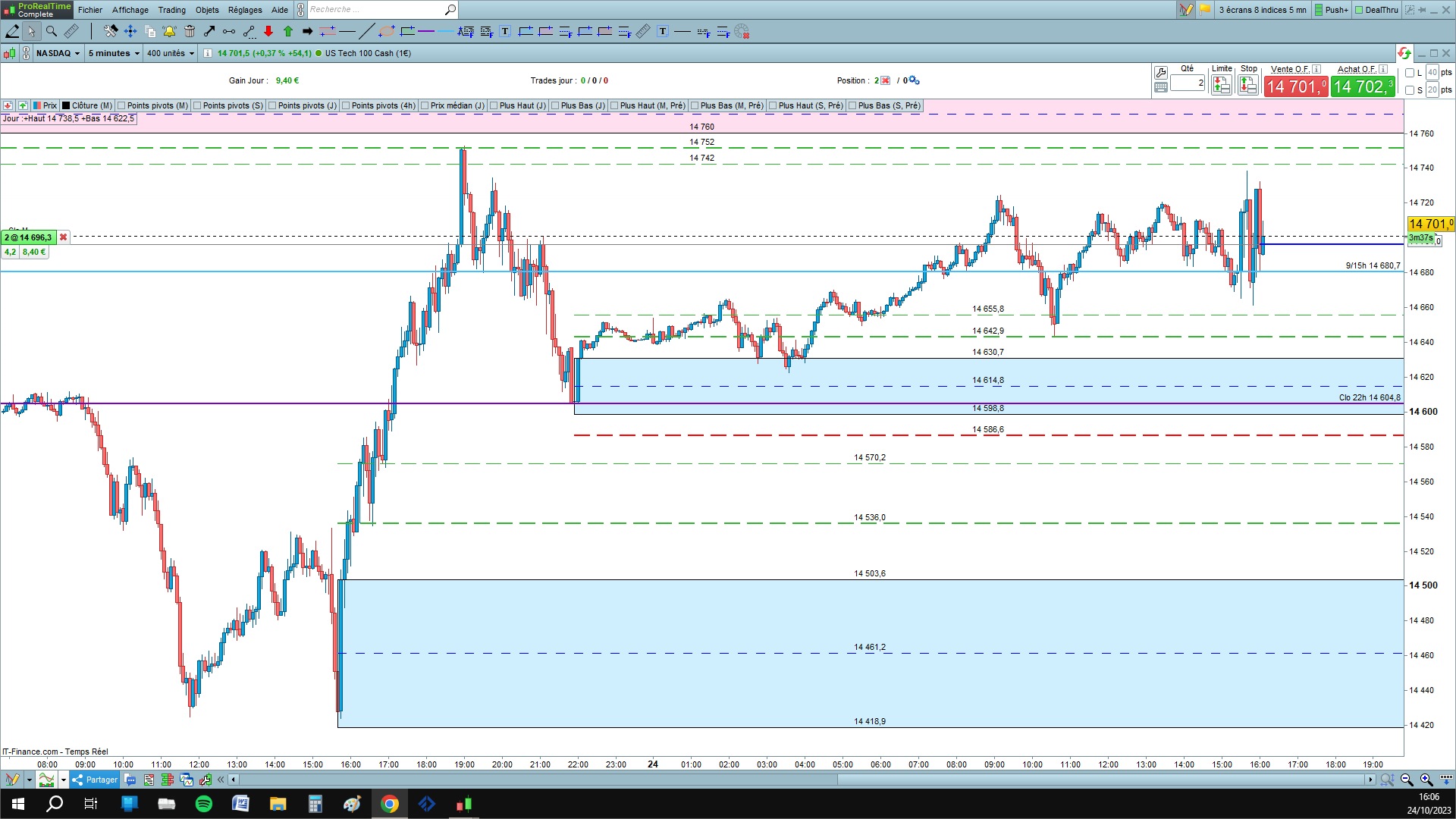Click the red Vente 14 701 sell button
Viewport: 1456px width, 819px height.
click(x=1295, y=87)
